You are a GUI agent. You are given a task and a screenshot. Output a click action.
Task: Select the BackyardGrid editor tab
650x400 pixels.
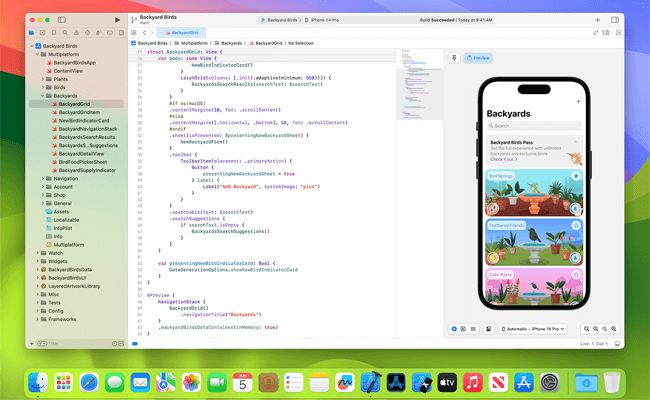tap(176, 32)
